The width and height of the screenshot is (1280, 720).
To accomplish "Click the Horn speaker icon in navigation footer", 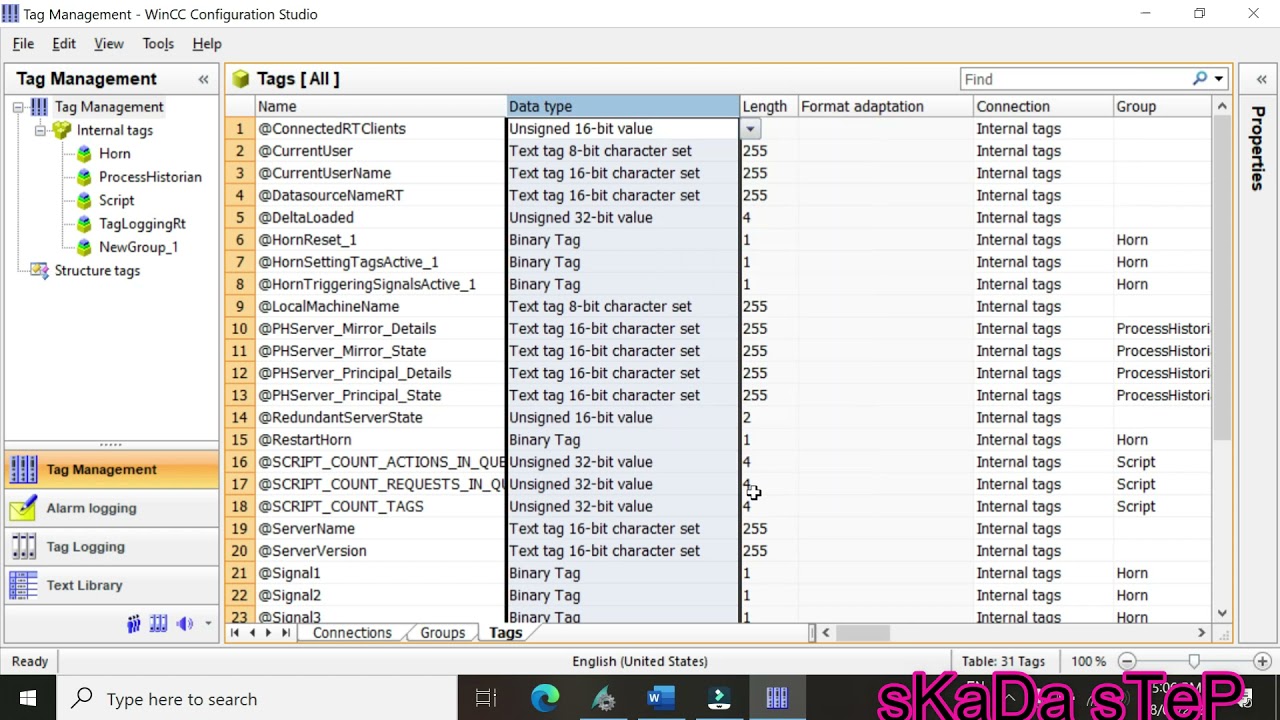I will pos(185,624).
